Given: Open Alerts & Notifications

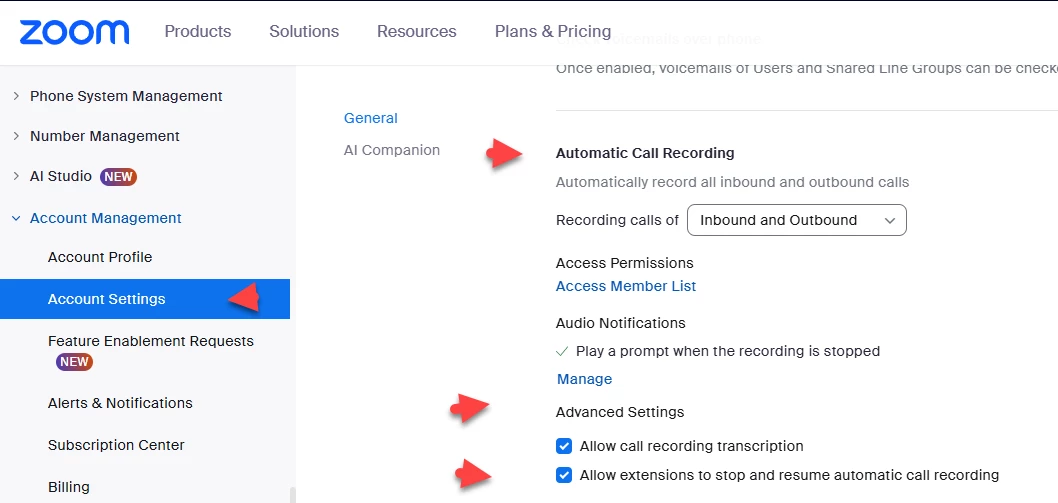Looking at the screenshot, I should click(120, 403).
